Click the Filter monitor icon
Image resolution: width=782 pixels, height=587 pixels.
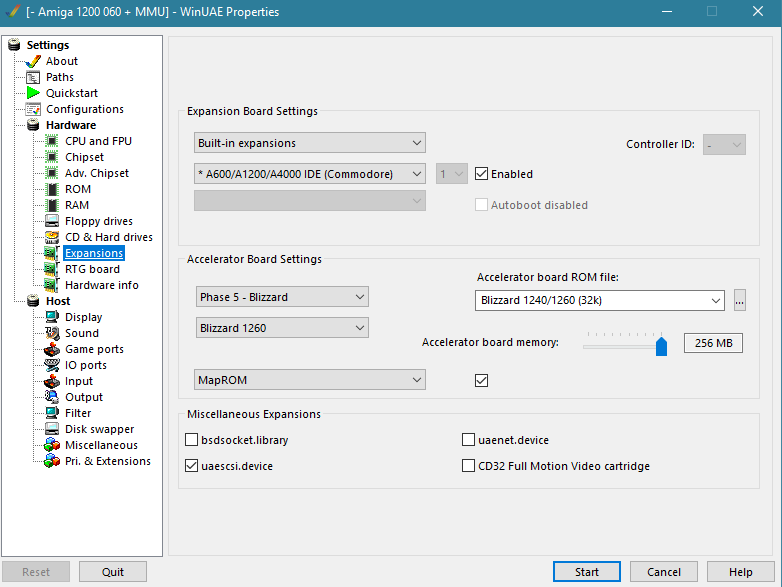(x=52, y=413)
